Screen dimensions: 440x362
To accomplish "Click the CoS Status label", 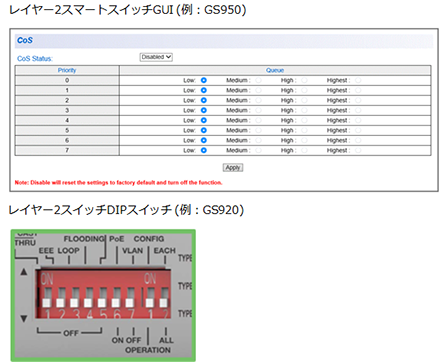I will click(x=35, y=59).
